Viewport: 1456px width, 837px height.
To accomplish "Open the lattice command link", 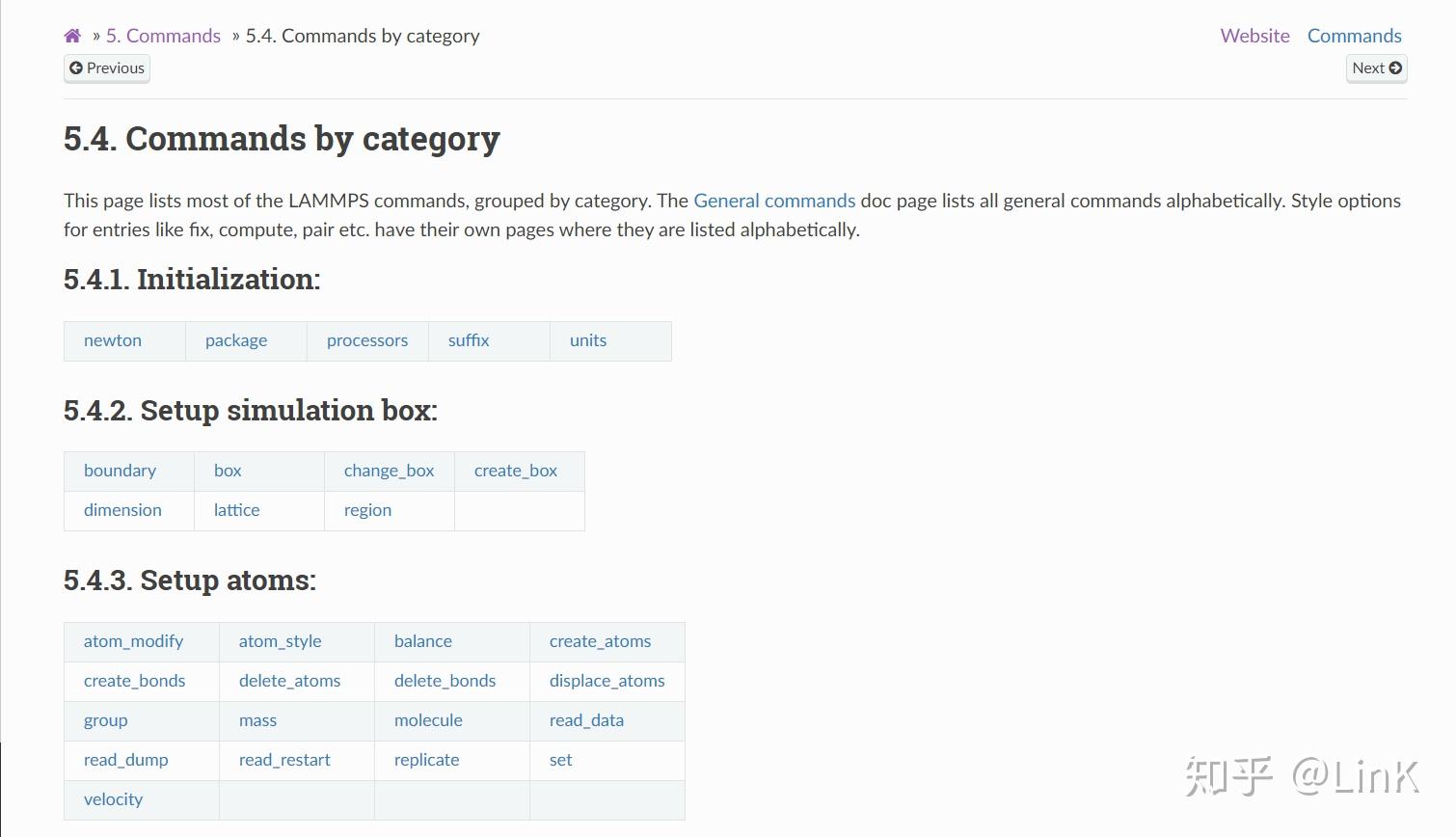I will tap(236, 510).
